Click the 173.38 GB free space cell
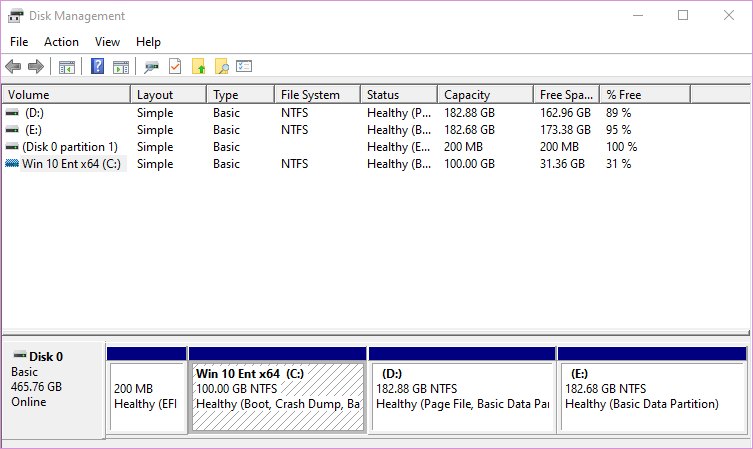 pos(565,130)
